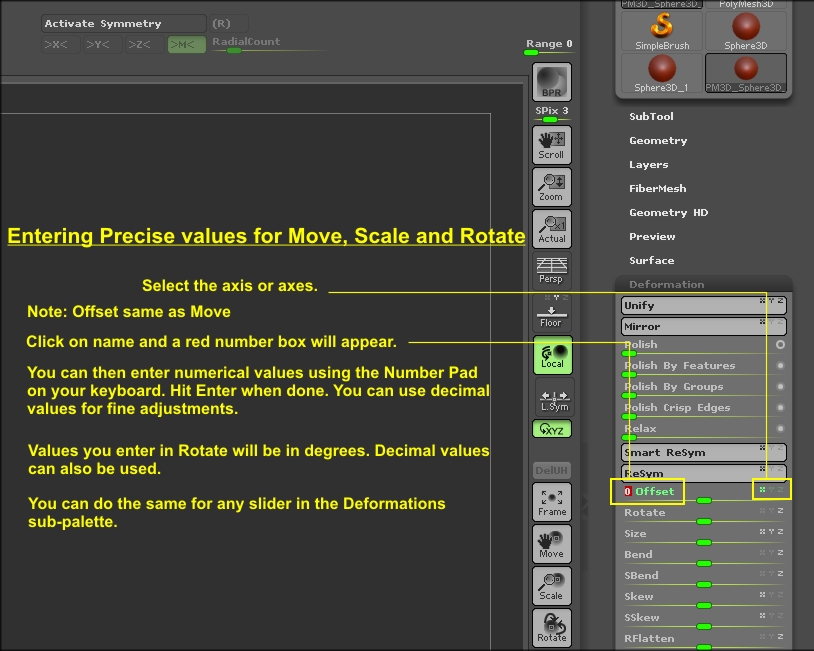The image size is (814, 651).
Task: Toggle the >Z< symmetry axis
Action: pos(145,44)
